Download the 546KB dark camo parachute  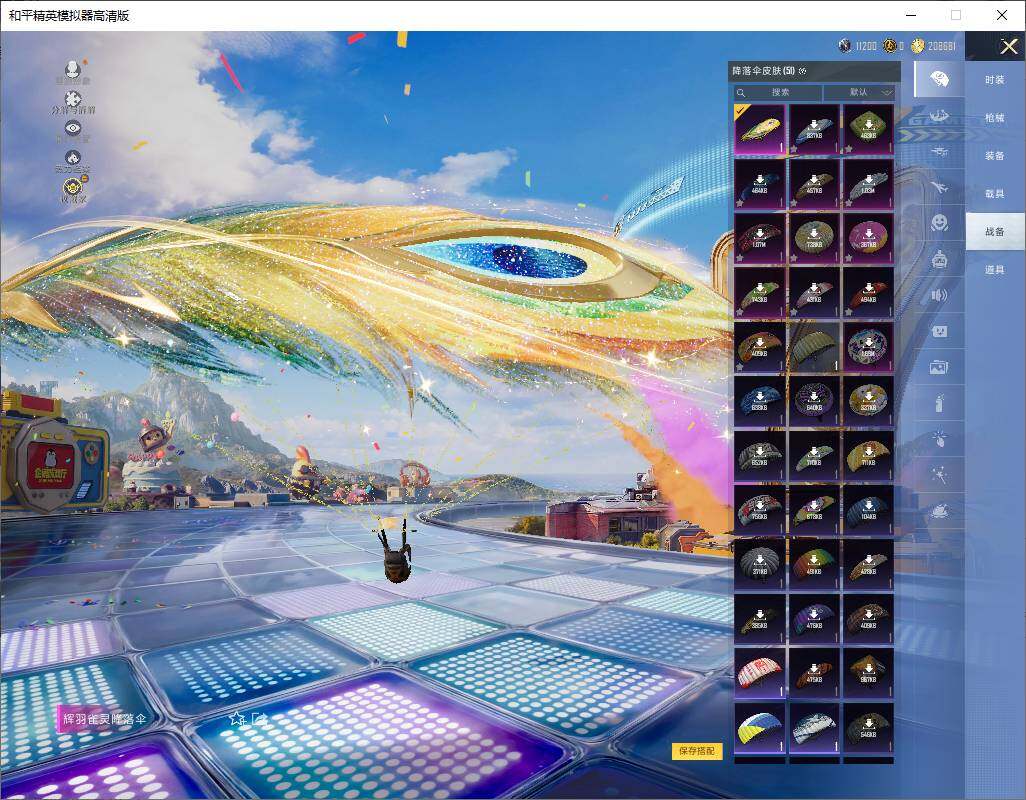[868, 727]
